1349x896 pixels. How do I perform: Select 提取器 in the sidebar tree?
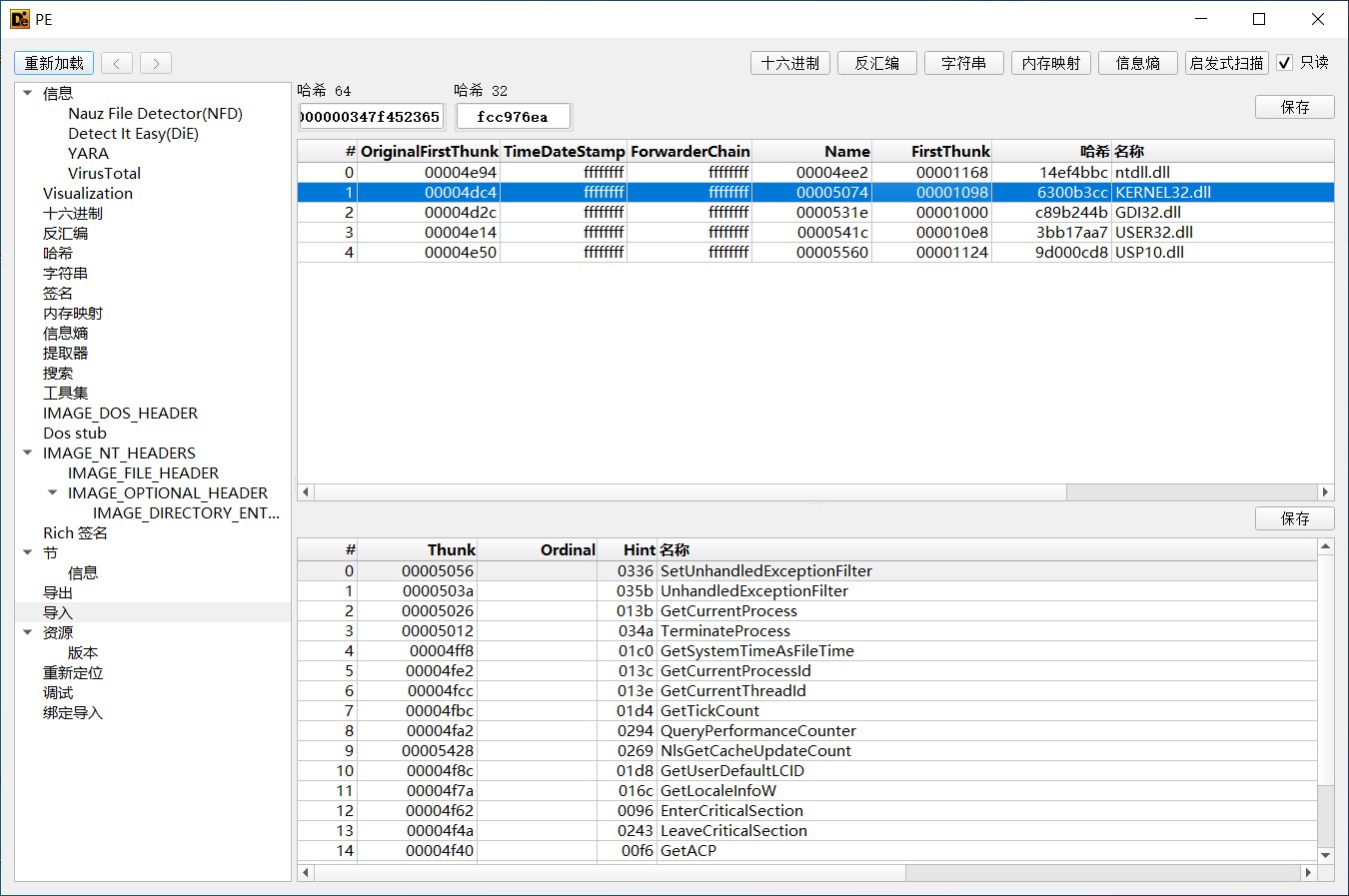(x=65, y=353)
